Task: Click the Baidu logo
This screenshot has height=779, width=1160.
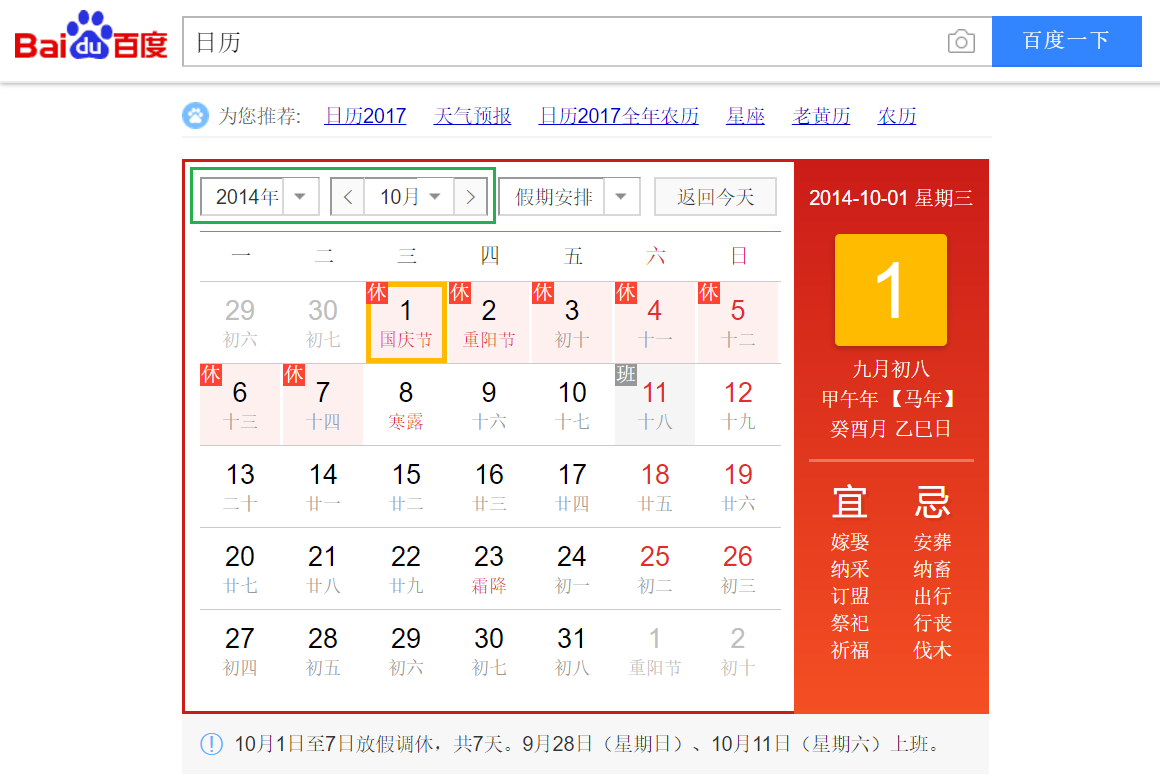Action: 88,38
